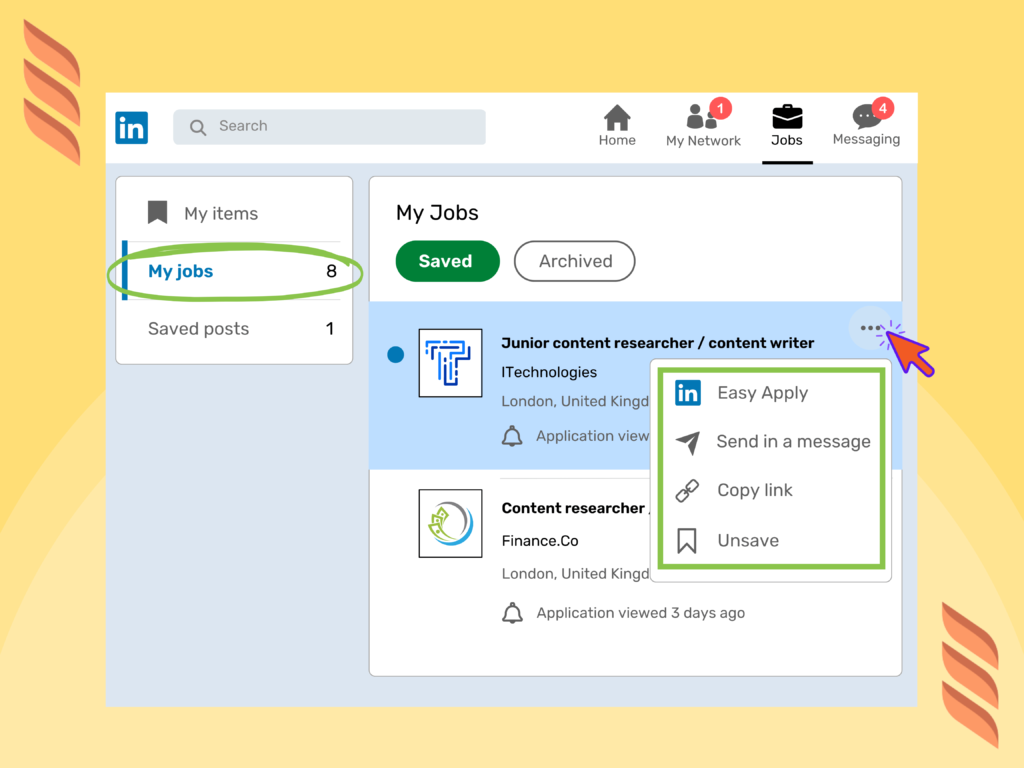Click the search magnifier icon

tap(197, 126)
